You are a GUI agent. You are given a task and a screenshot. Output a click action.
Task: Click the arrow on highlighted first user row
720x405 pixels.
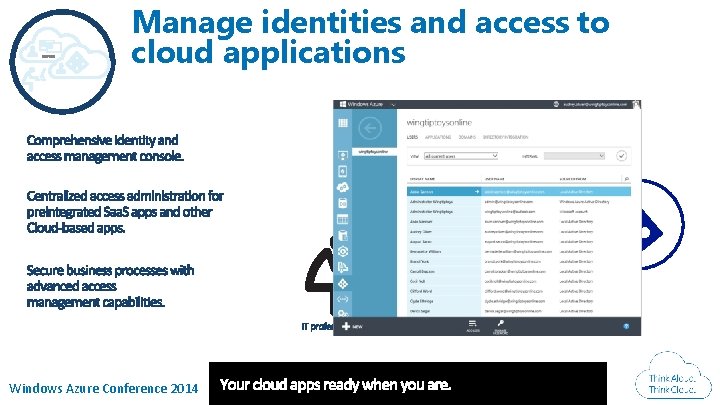477,191
